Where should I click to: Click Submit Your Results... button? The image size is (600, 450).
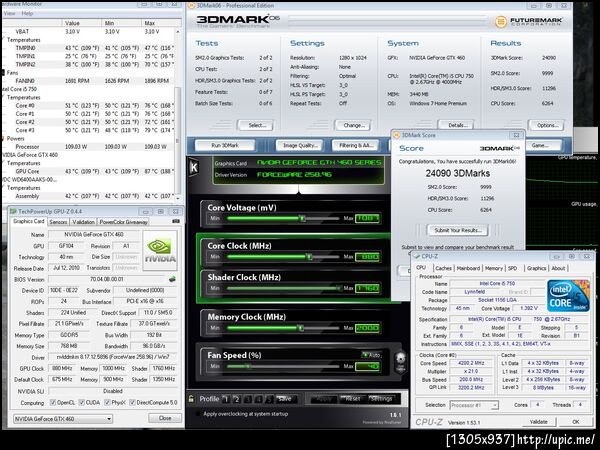(x=458, y=230)
